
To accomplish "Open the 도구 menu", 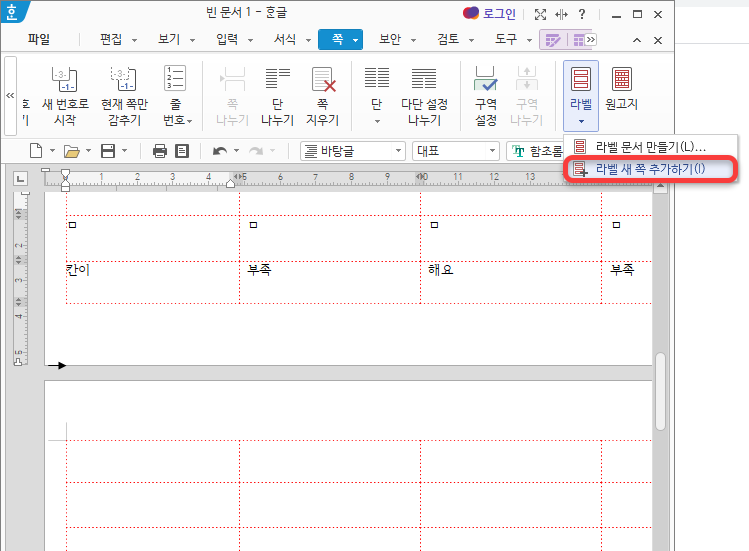I will pos(506,39).
